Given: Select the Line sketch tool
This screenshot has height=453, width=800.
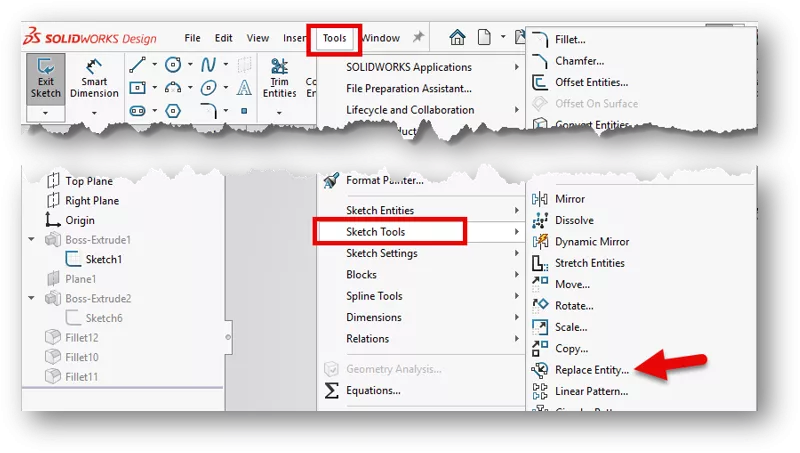Looking at the screenshot, I should tap(137, 65).
